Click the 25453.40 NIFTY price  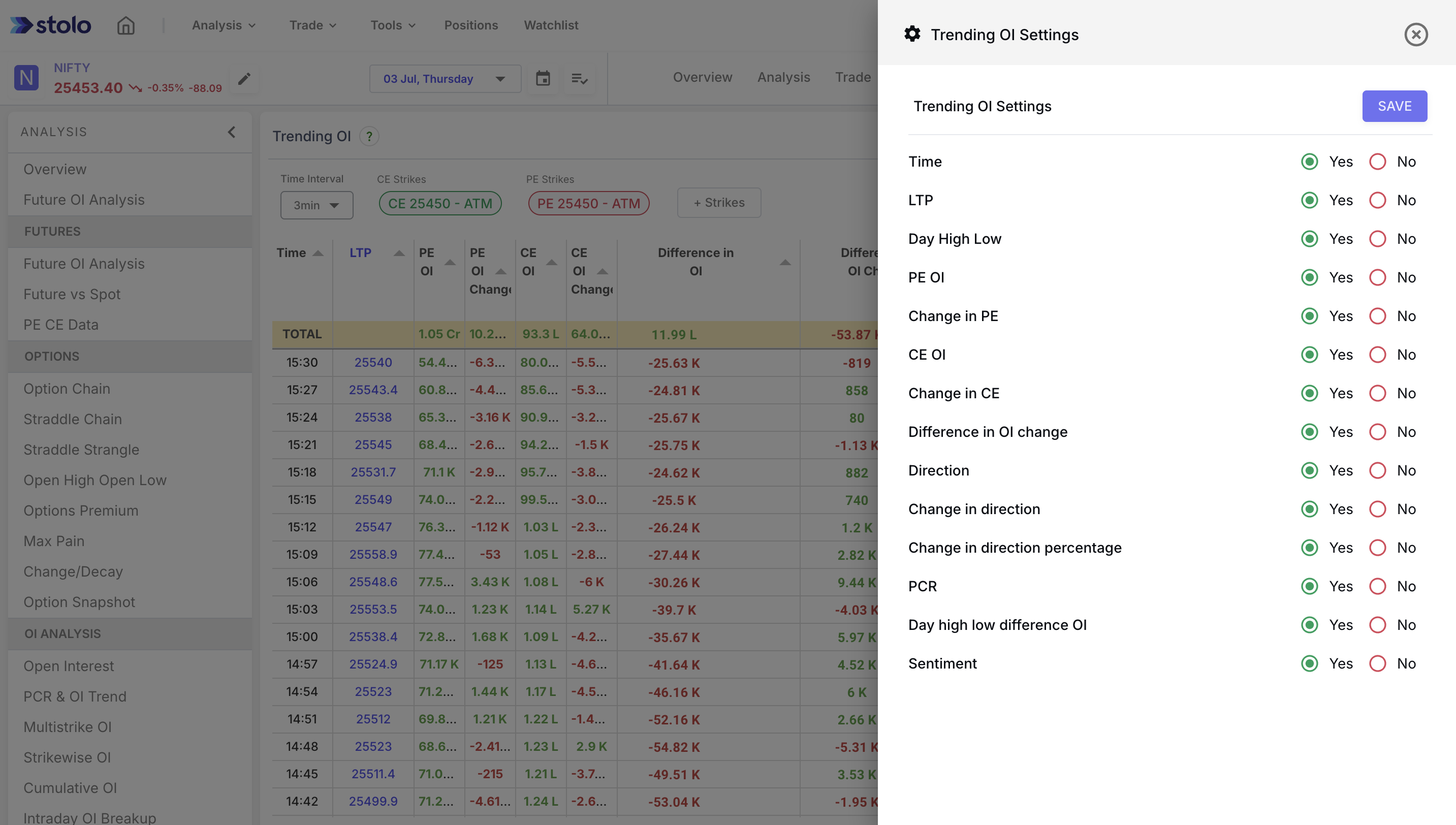88,88
